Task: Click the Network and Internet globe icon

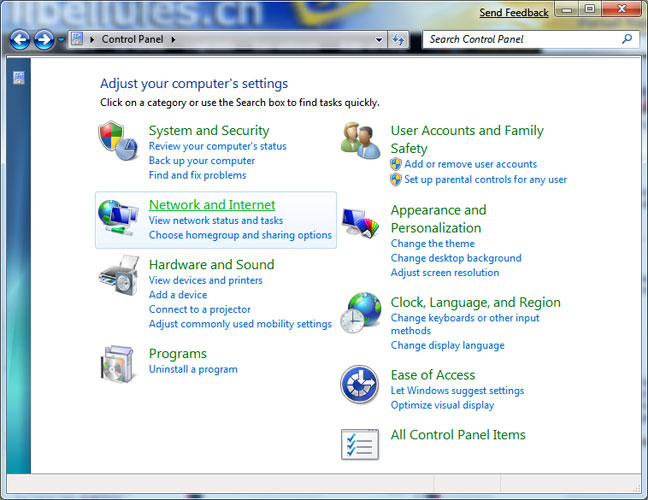Action: coord(118,218)
